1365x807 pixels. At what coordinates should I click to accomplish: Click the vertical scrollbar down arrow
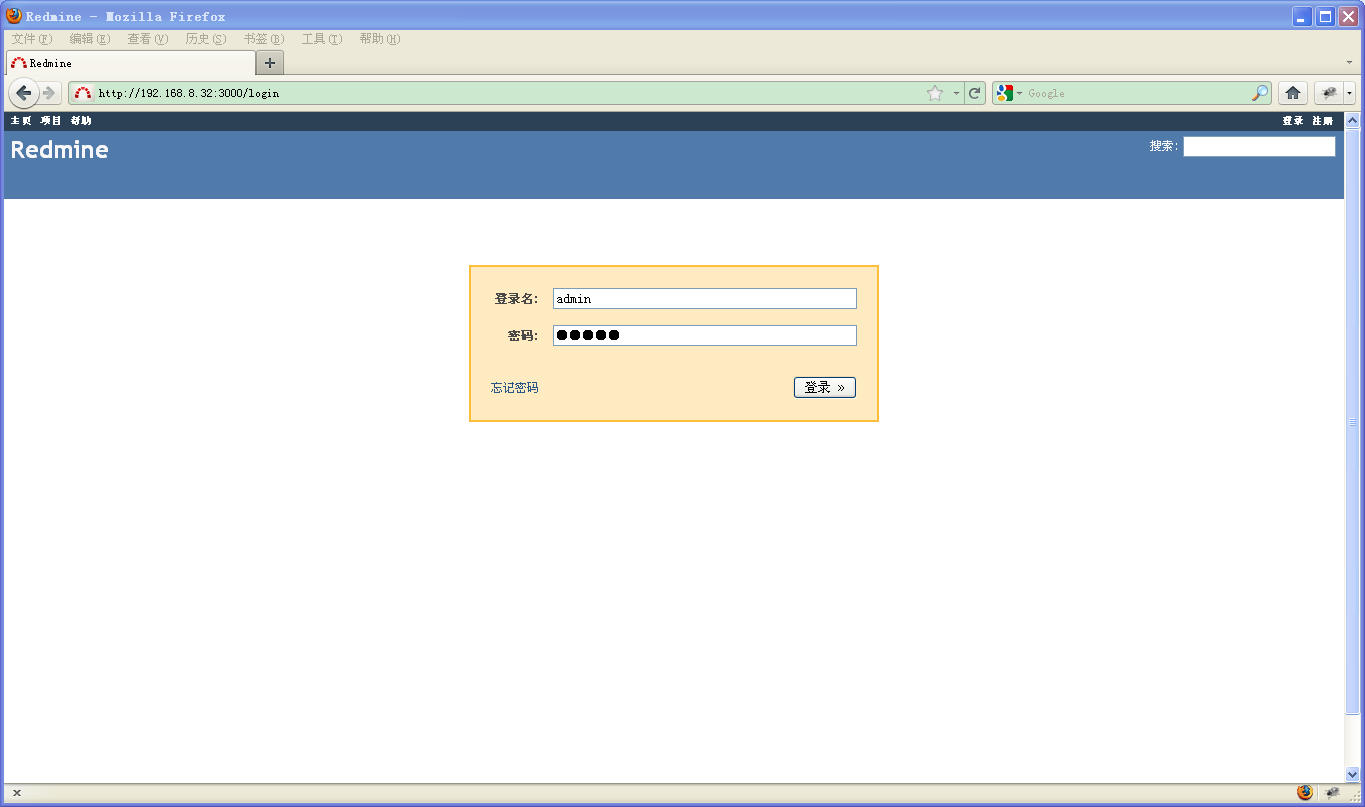pyautogui.click(x=1353, y=774)
